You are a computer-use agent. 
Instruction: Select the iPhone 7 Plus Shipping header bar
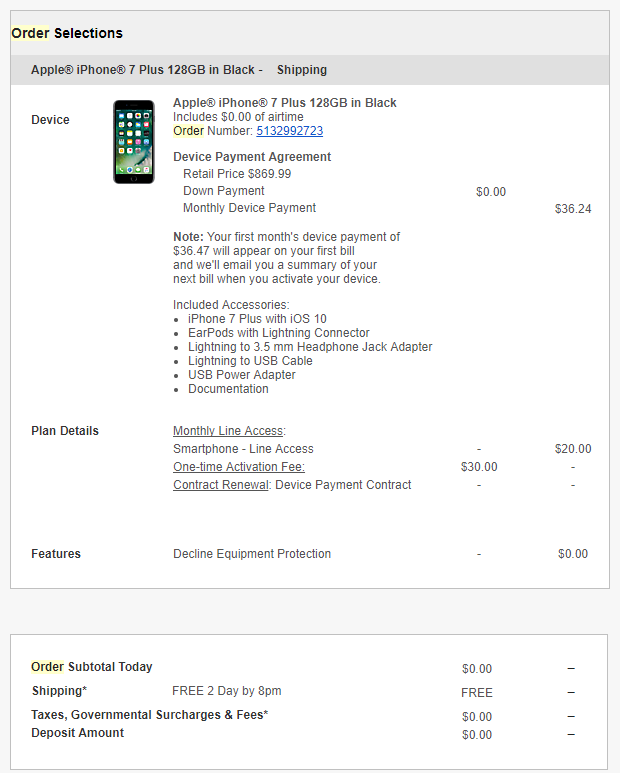click(310, 70)
